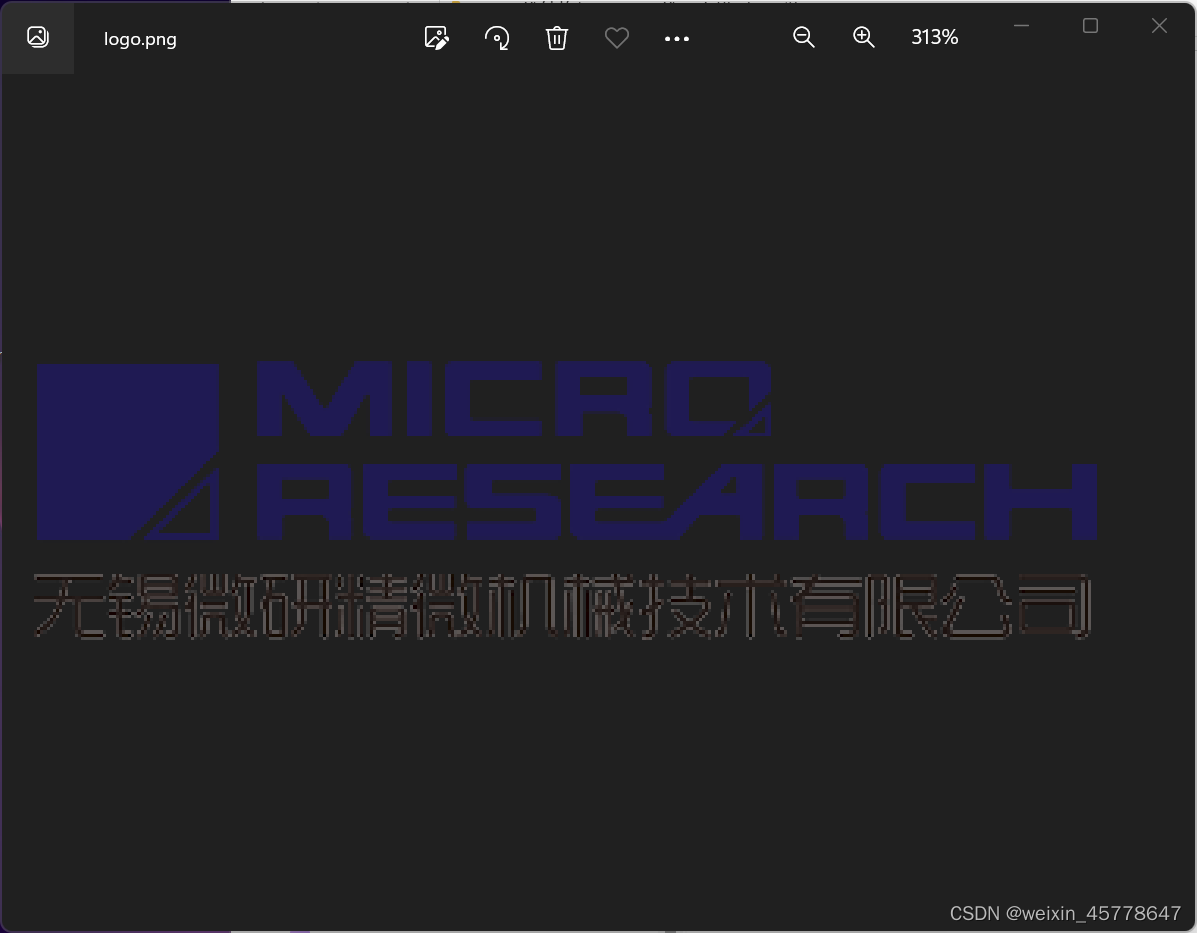Add the image to favorites
Screen dimensions: 1197x933
(x=617, y=37)
